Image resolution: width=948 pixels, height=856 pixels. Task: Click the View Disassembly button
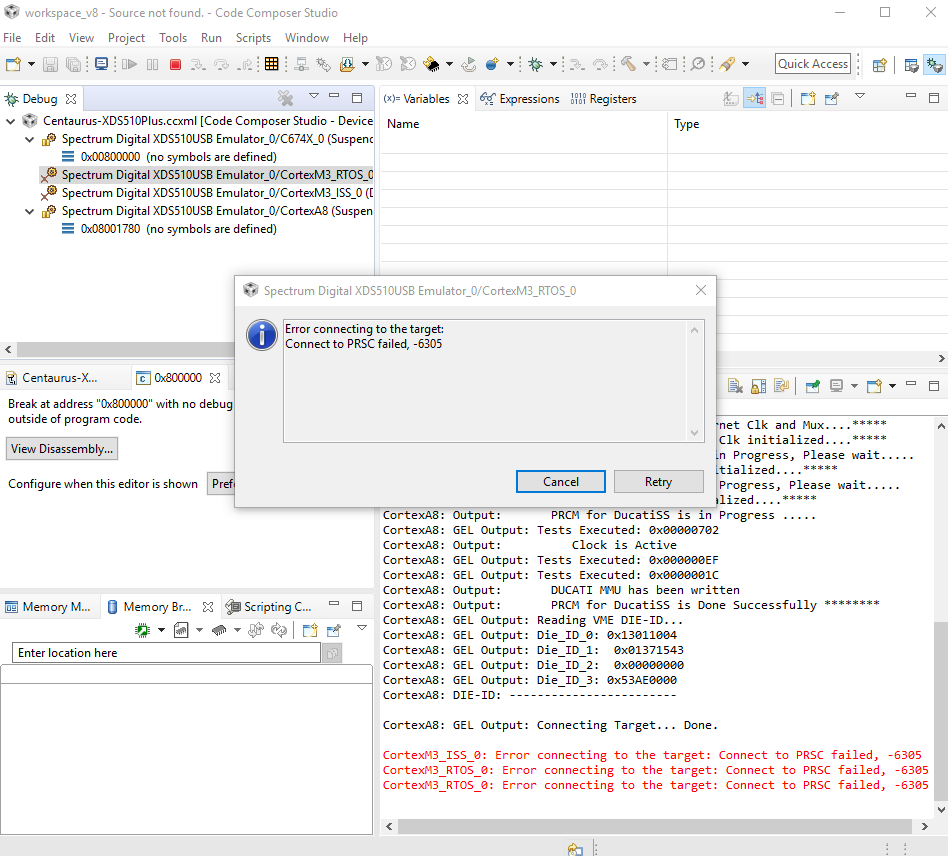[x=62, y=449]
